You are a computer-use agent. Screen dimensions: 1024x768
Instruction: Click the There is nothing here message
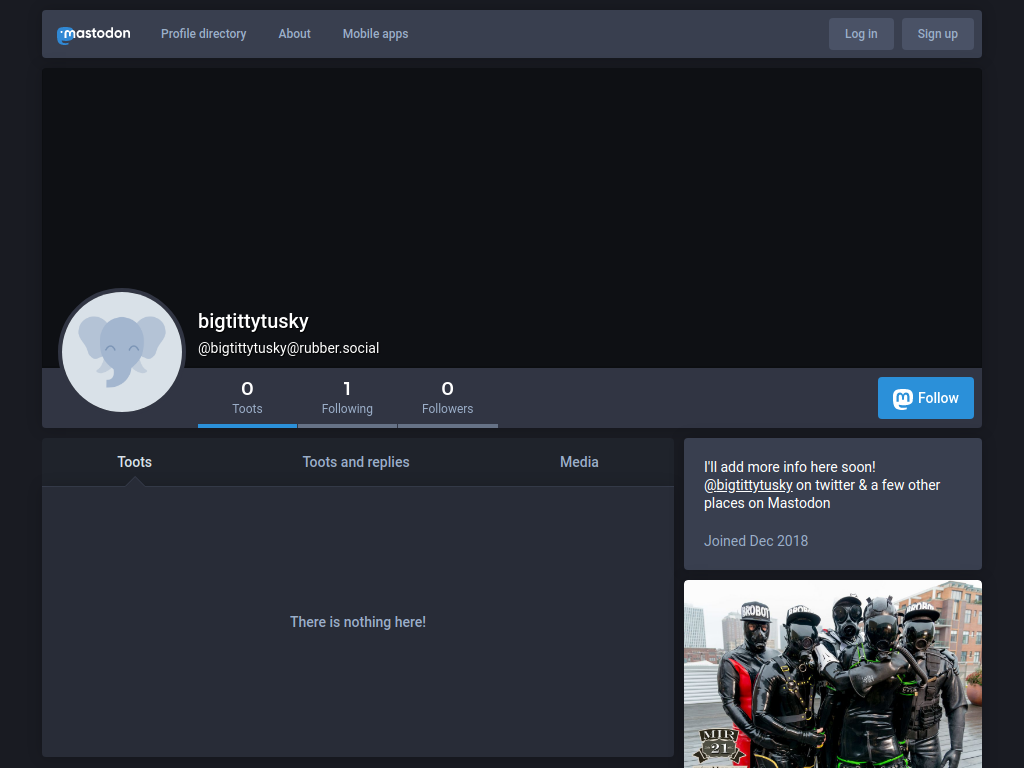tap(358, 622)
